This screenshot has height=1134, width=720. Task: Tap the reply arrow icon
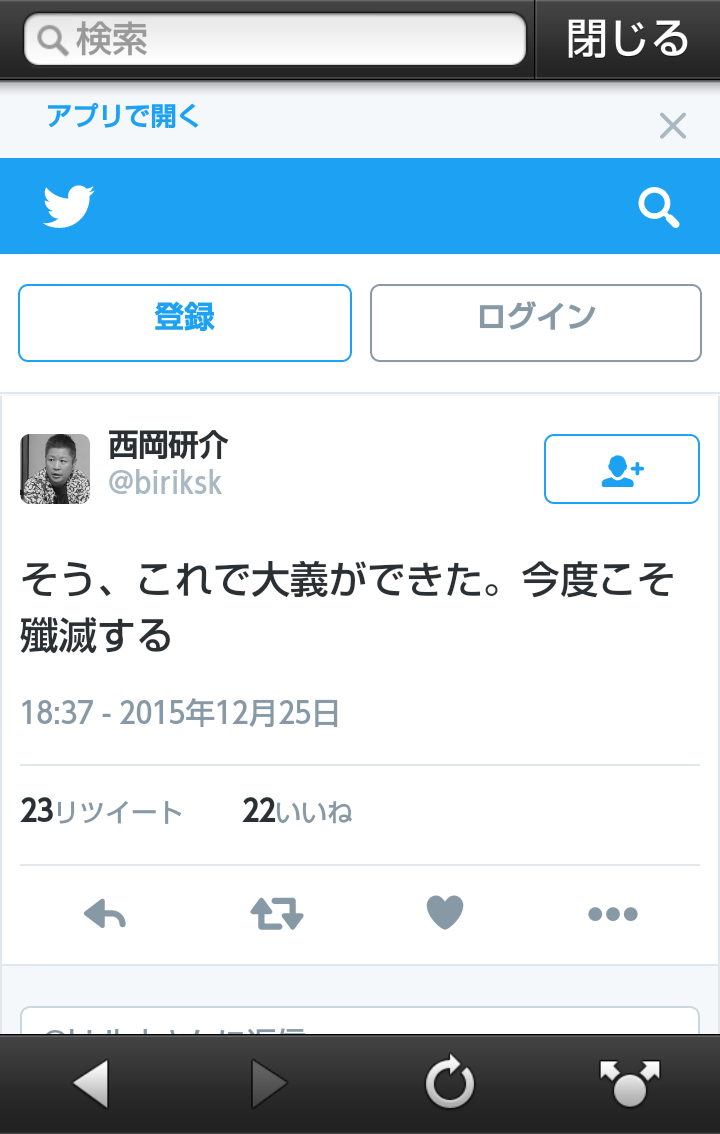click(x=105, y=913)
